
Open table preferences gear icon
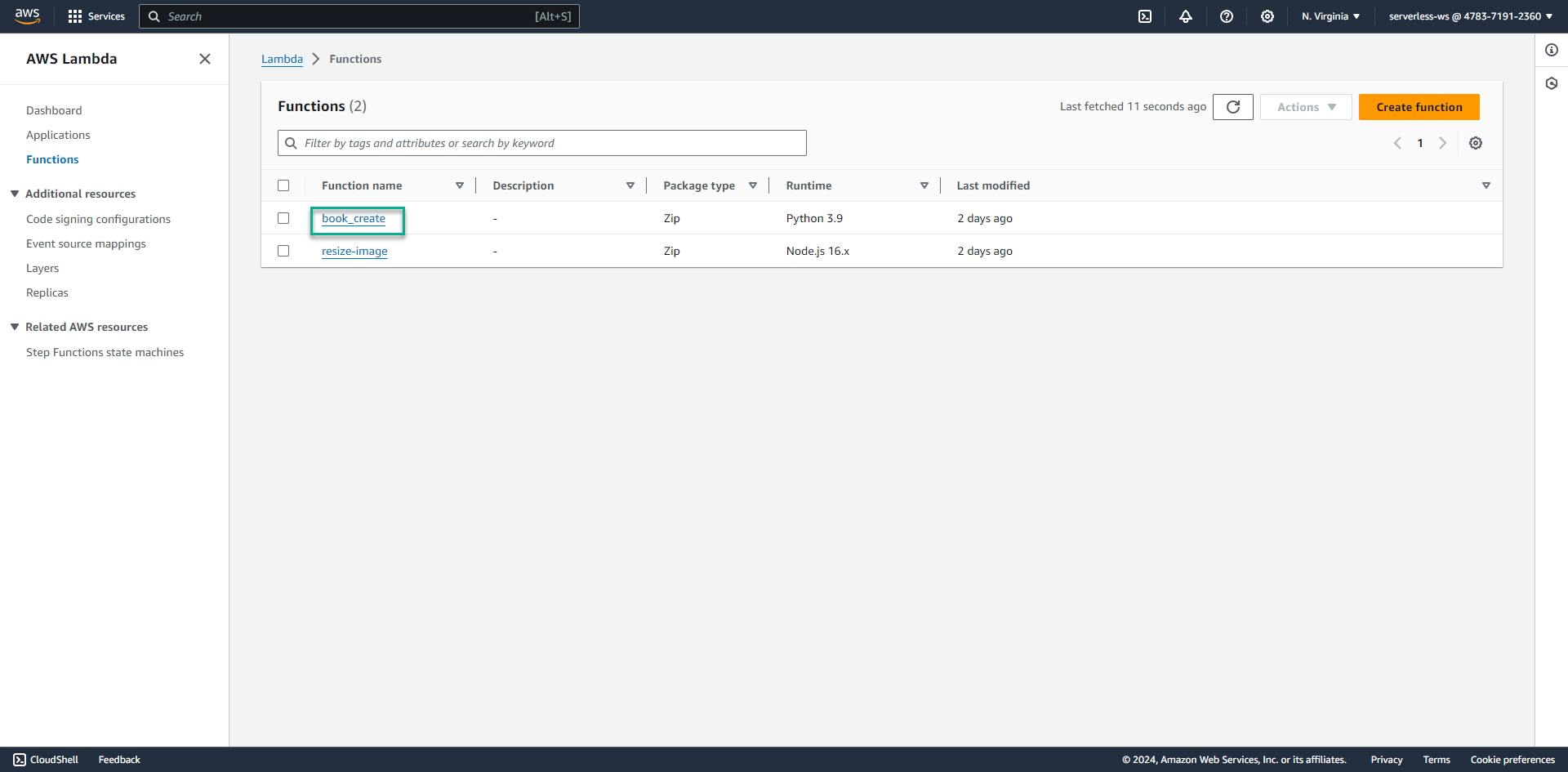(1476, 143)
